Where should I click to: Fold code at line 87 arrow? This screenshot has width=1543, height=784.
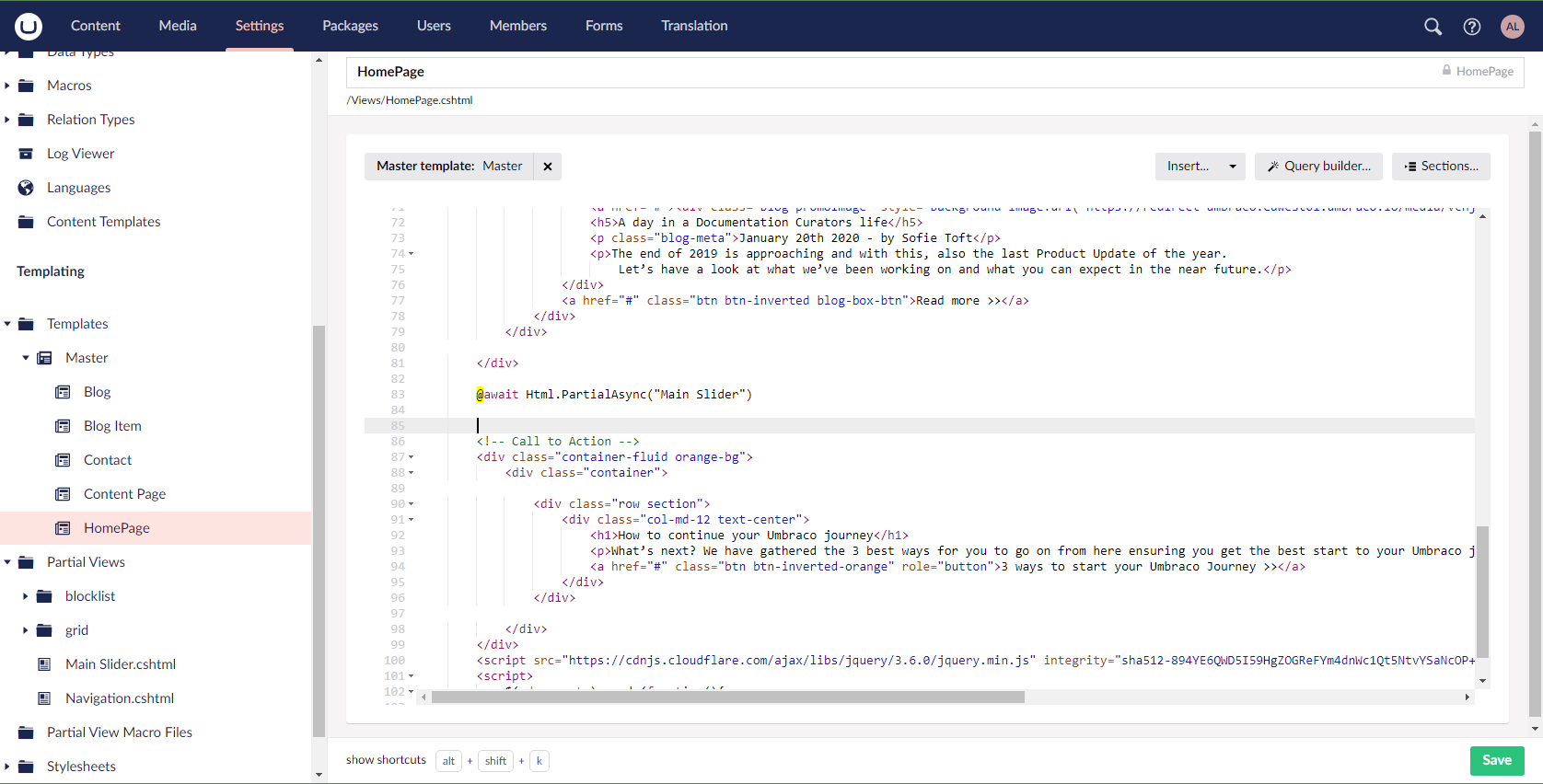[x=412, y=457]
